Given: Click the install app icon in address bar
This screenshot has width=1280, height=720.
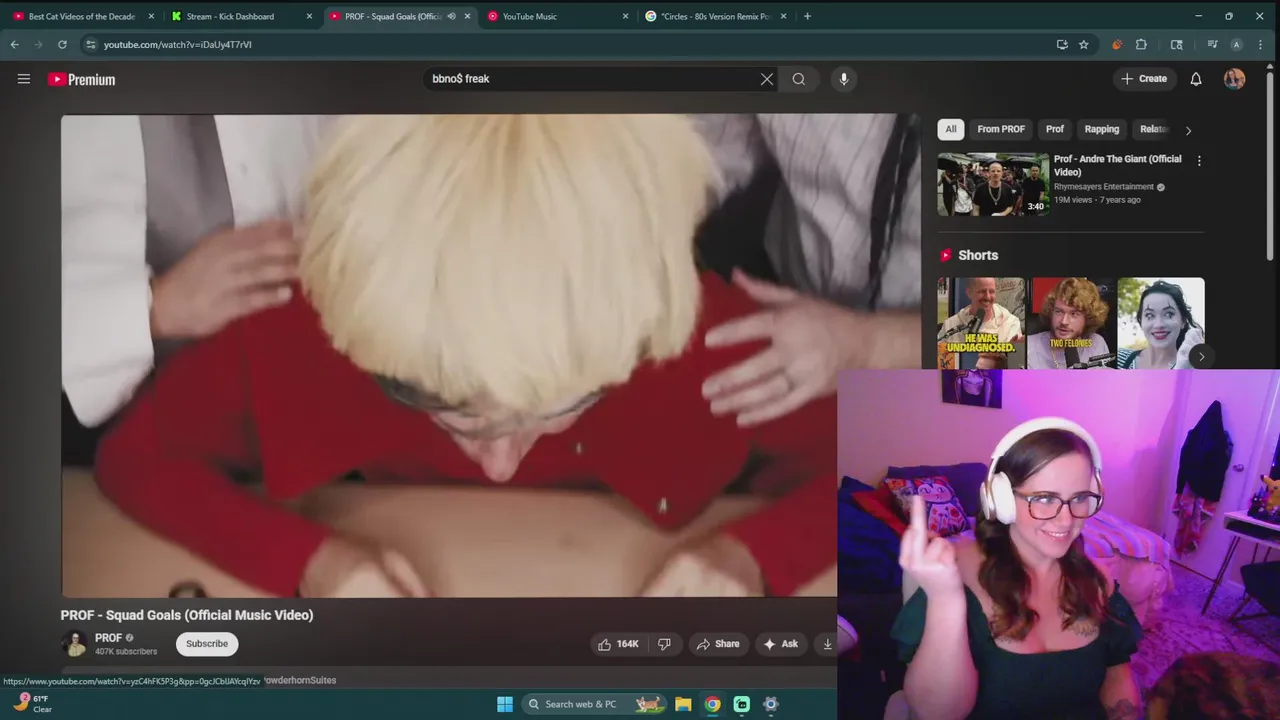Looking at the screenshot, I should [1062, 44].
